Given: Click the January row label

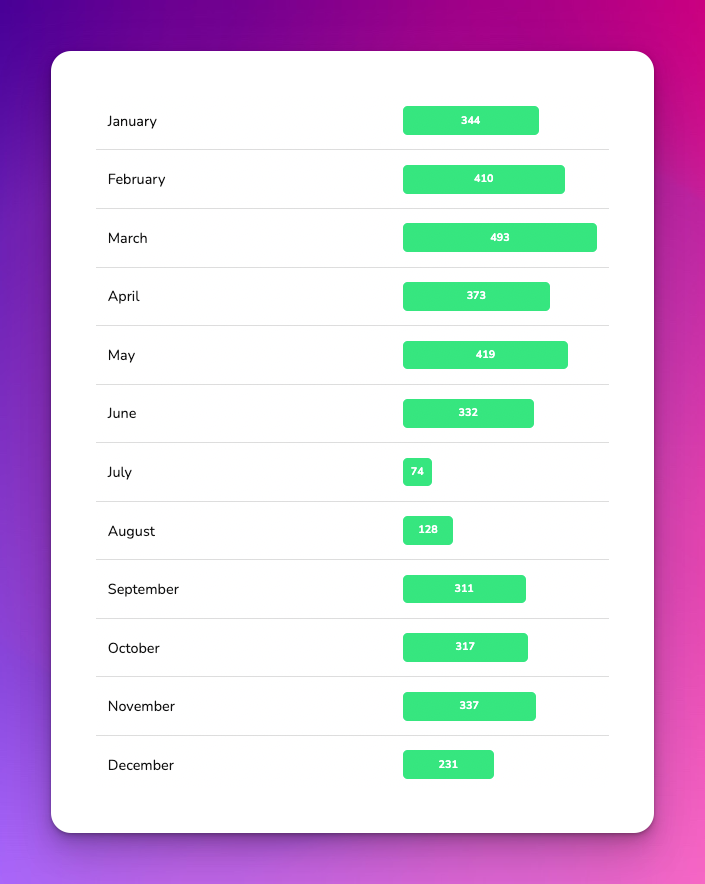Looking at the screenshot, I should [132, 121].
